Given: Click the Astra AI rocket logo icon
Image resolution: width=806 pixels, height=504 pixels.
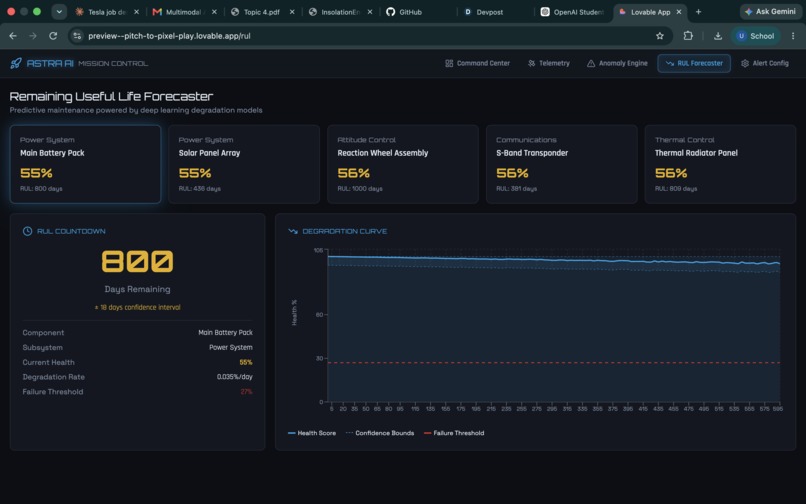Looking at the screenshot, I should tap(16, 63).
